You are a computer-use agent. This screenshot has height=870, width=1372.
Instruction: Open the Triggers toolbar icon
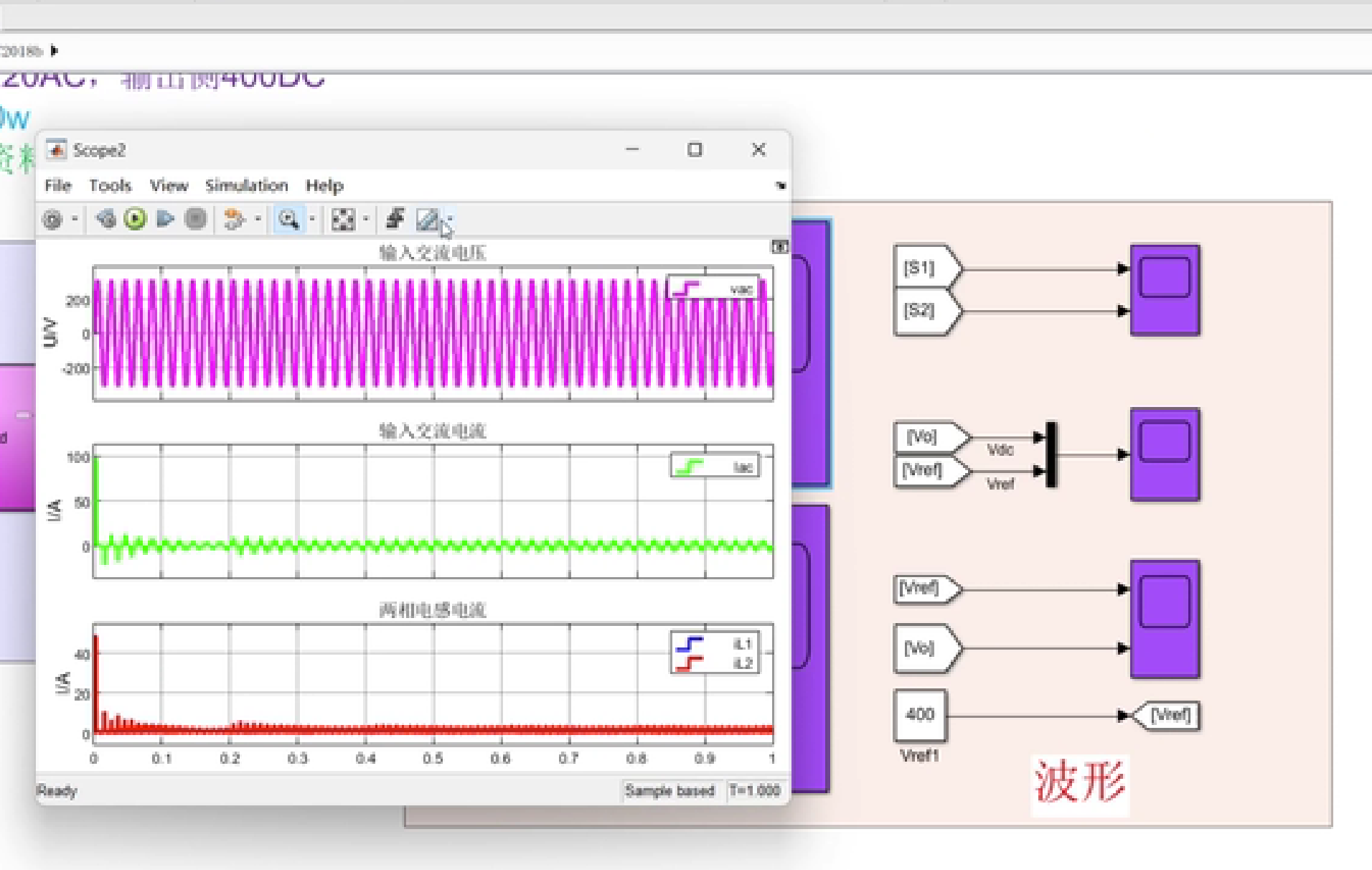[x=395, y=218]
